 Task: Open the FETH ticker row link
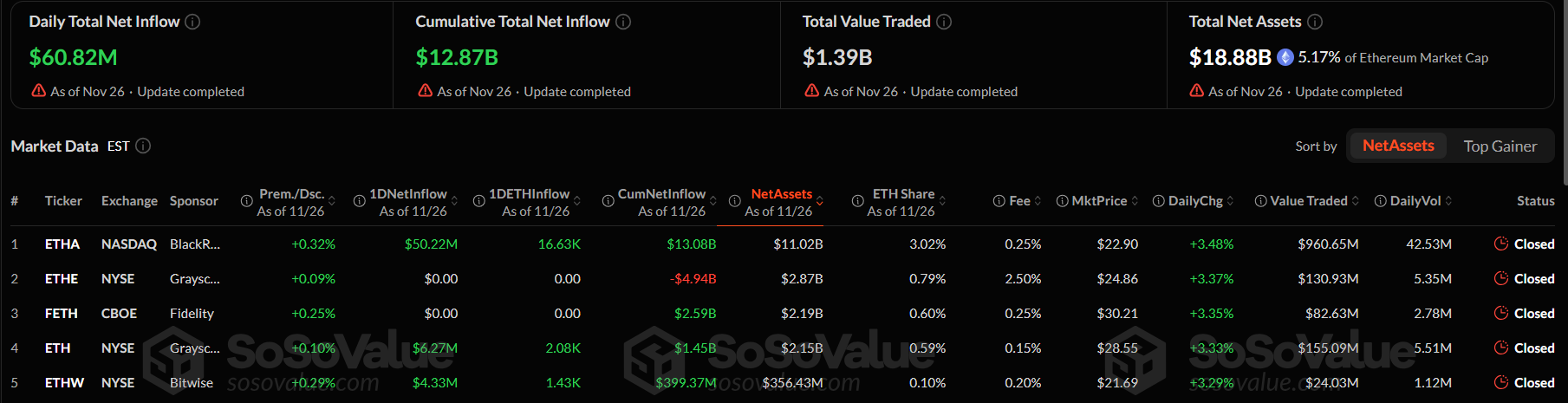[62, 314]
